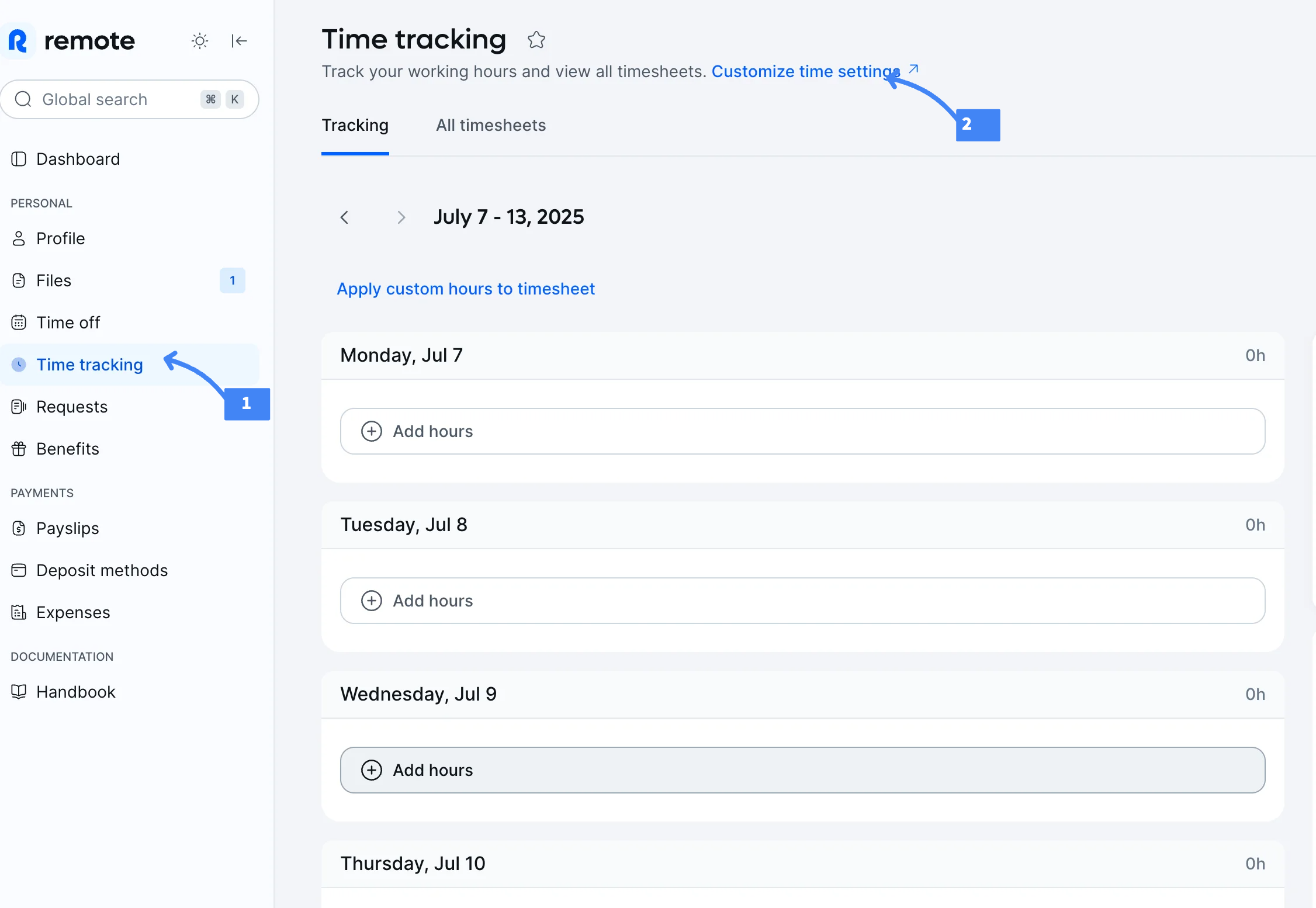Viewport: 1316px width, 908px height.
Task: Collapse the sidebar with the arrow icon
Action: (x=239, y=41)
